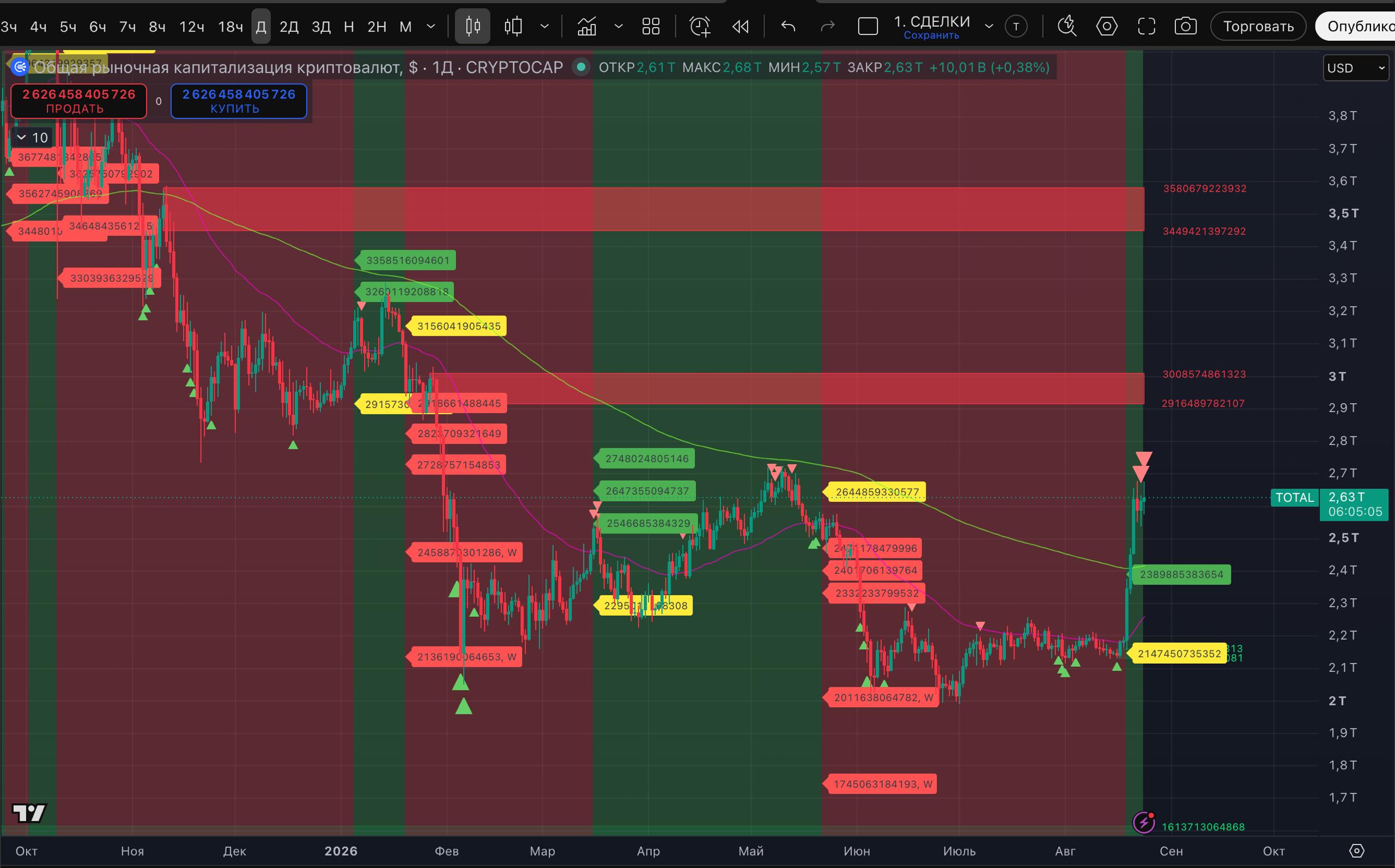Expand the indicators favorites dropdown arrow
The height and width of the screenshot is (868, 1395).
(x=618, y=26)
